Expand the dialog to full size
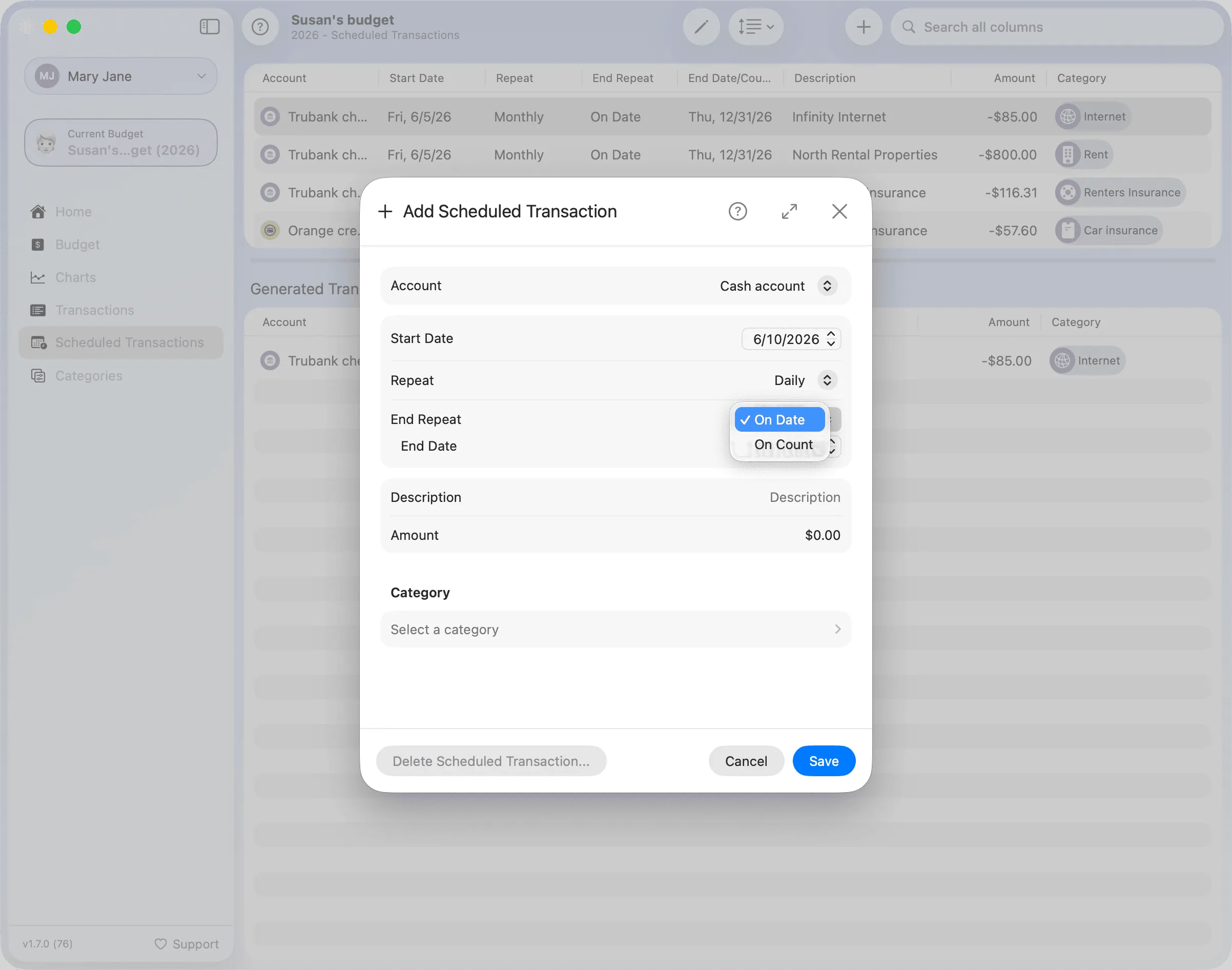Image resolution: width=1232 pixels, height=970 pixels. (789, 211)
